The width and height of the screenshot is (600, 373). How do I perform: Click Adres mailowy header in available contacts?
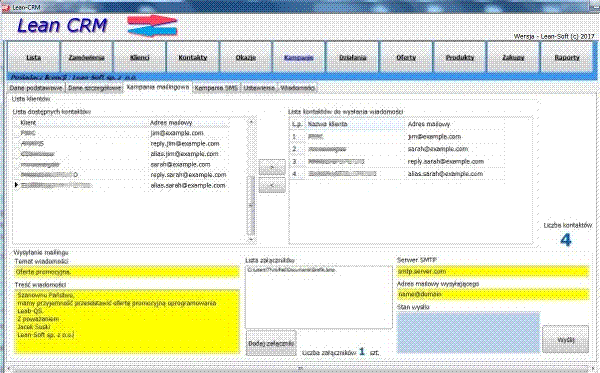tap(171, 122)
